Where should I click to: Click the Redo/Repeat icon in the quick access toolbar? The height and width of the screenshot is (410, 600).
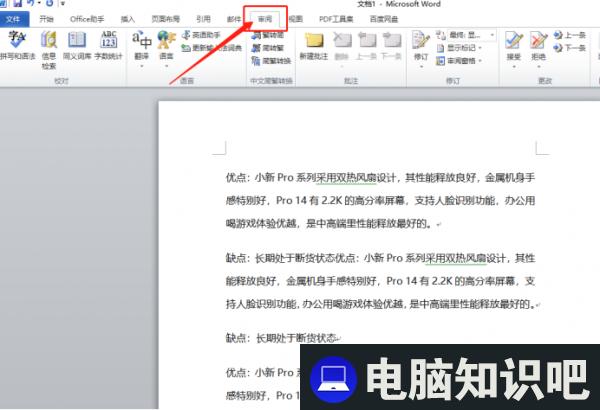pos(49,3)
